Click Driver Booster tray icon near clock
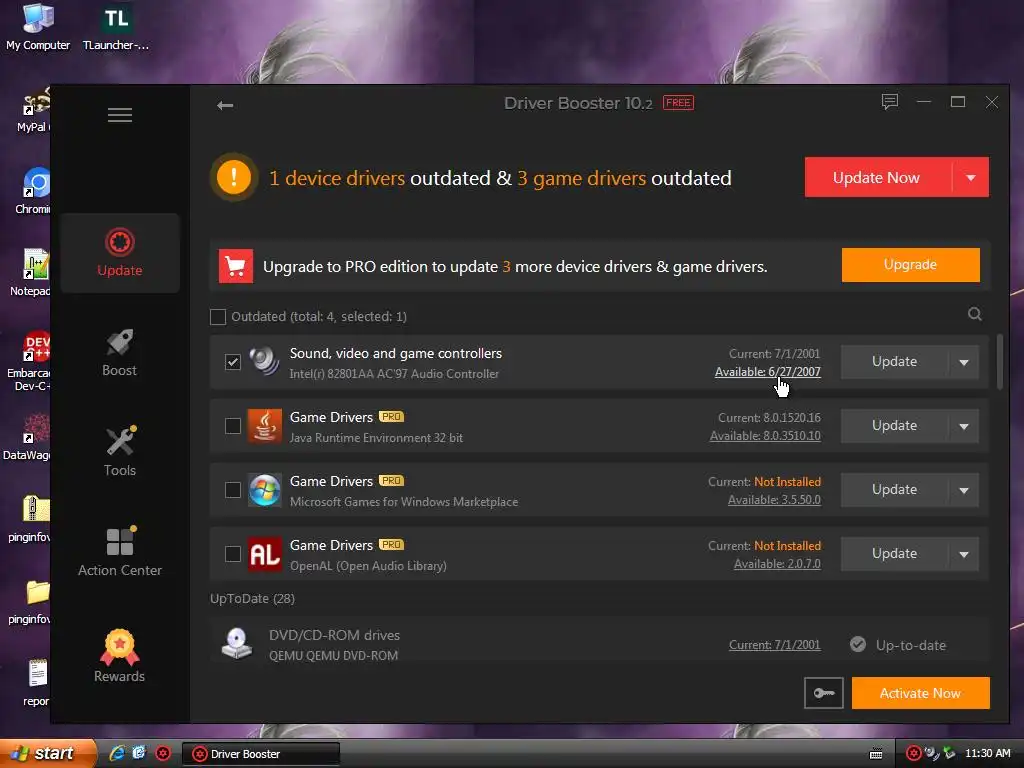 (x=914, y=753)
